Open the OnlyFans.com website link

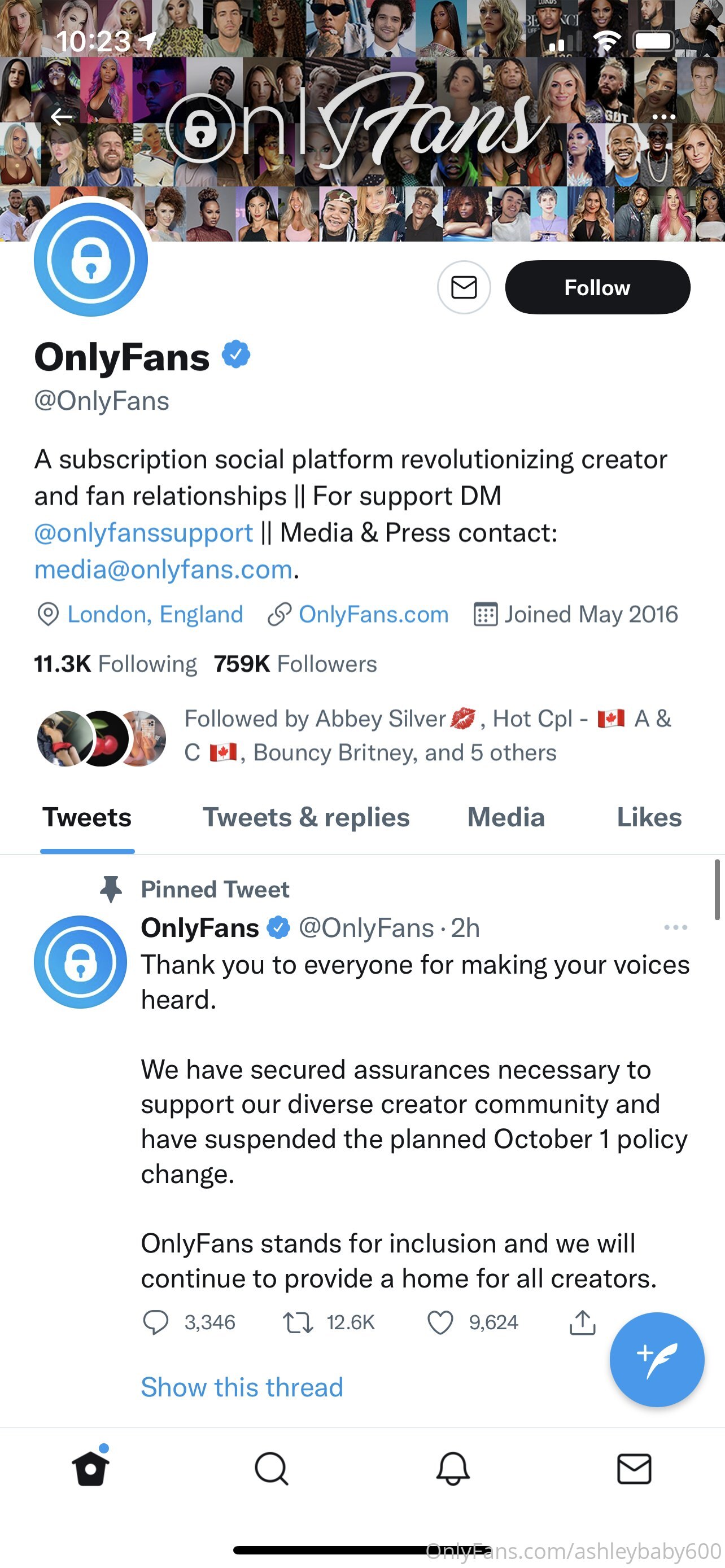click(373, 615)
